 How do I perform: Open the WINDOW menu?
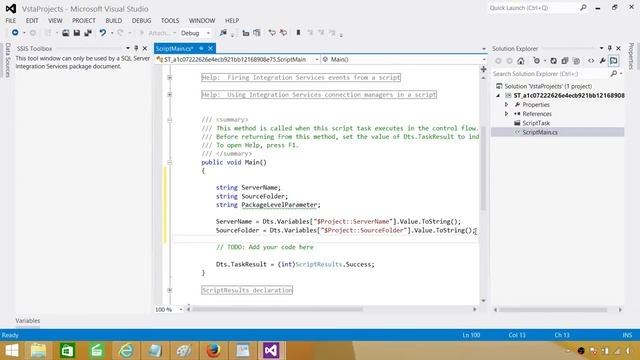[x=202, y=20]
